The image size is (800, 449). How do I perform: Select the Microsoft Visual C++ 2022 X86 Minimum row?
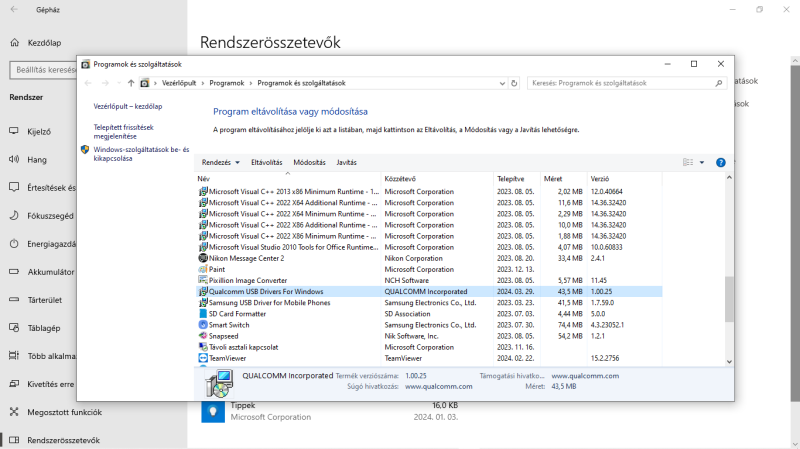coord(429,236)
